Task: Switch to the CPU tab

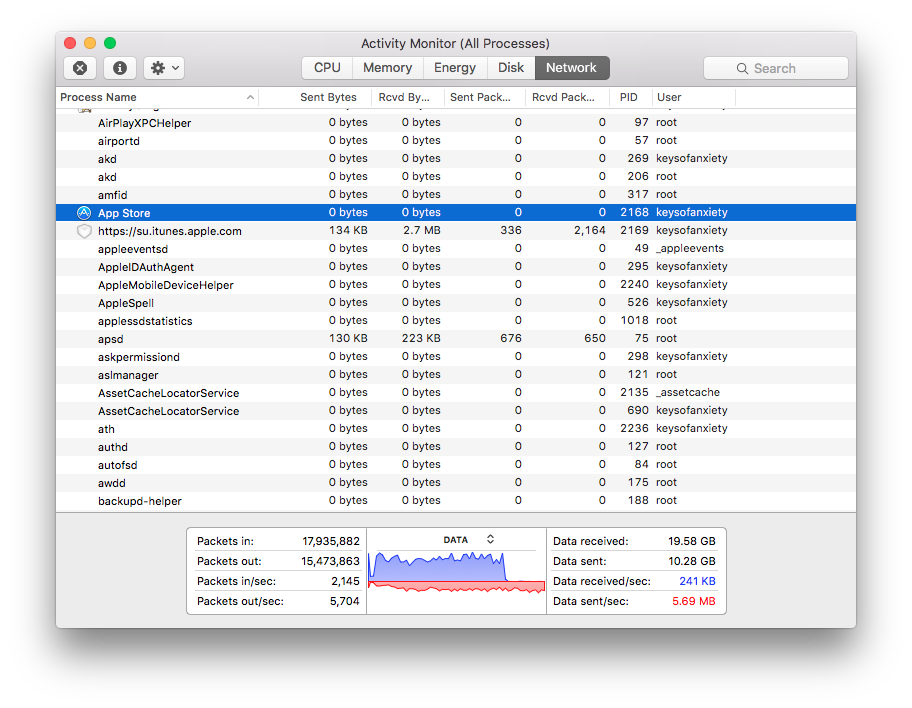Action: [327, 67]
